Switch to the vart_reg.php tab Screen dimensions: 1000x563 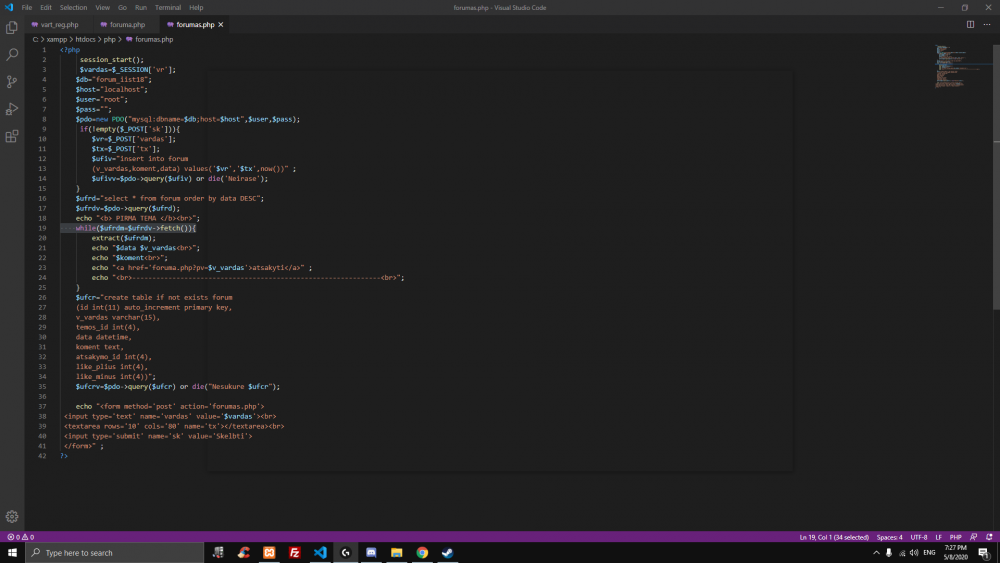[59, 24]
